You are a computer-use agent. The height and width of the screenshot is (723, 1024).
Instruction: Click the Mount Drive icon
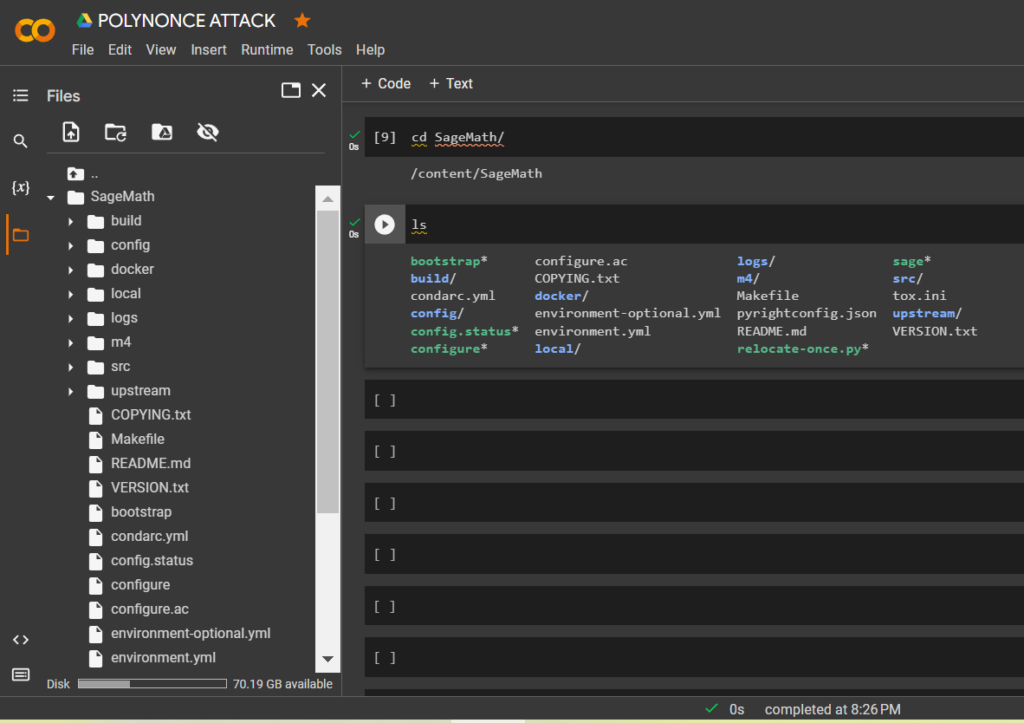click(x=162, y=132)
